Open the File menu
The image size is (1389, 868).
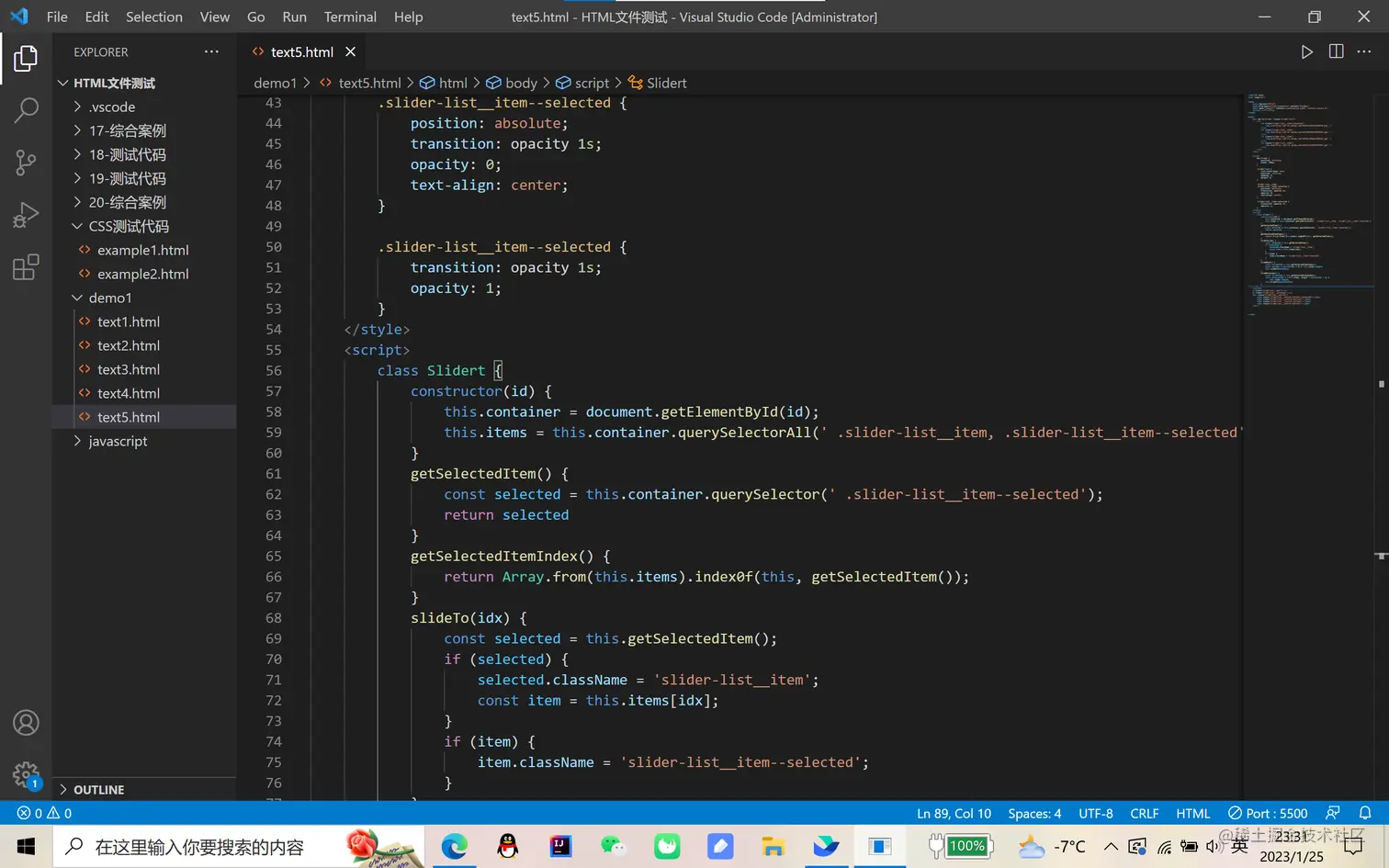coord(57,17)
